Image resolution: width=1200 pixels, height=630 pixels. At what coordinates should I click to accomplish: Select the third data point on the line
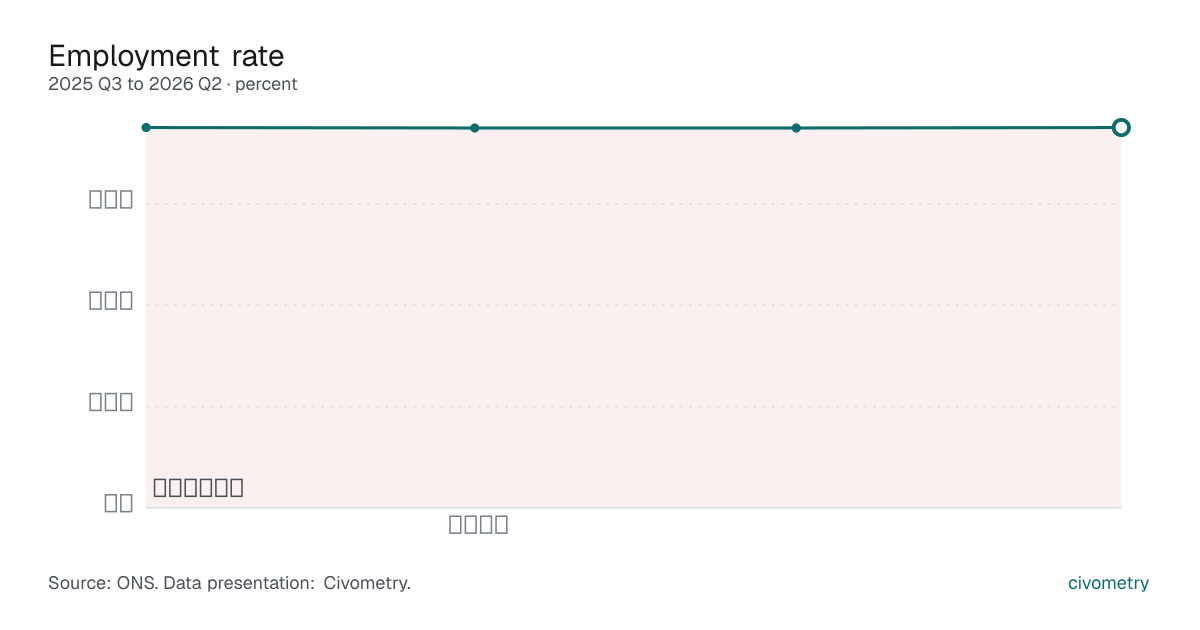click(x=796, y=128)
